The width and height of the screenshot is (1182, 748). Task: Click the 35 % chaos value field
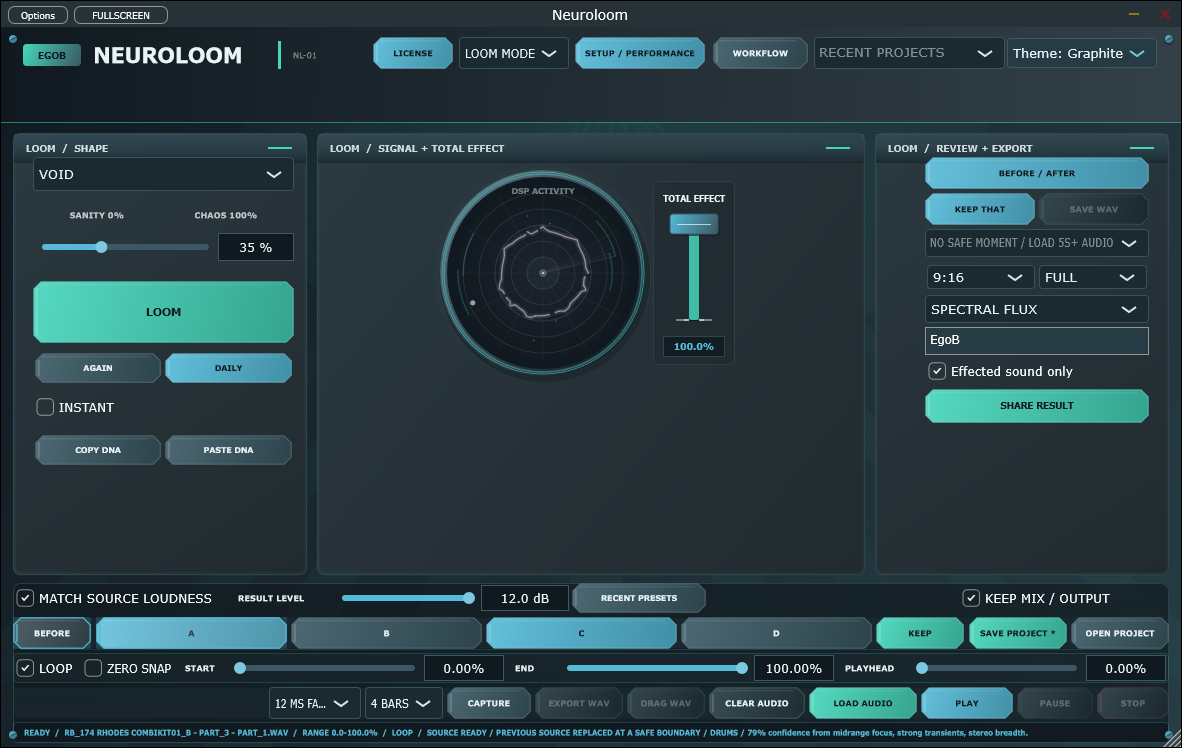point(256,247)
